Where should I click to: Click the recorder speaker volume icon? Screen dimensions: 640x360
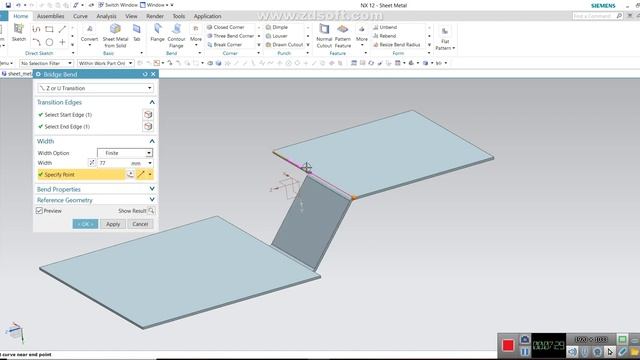pos(572,351)
